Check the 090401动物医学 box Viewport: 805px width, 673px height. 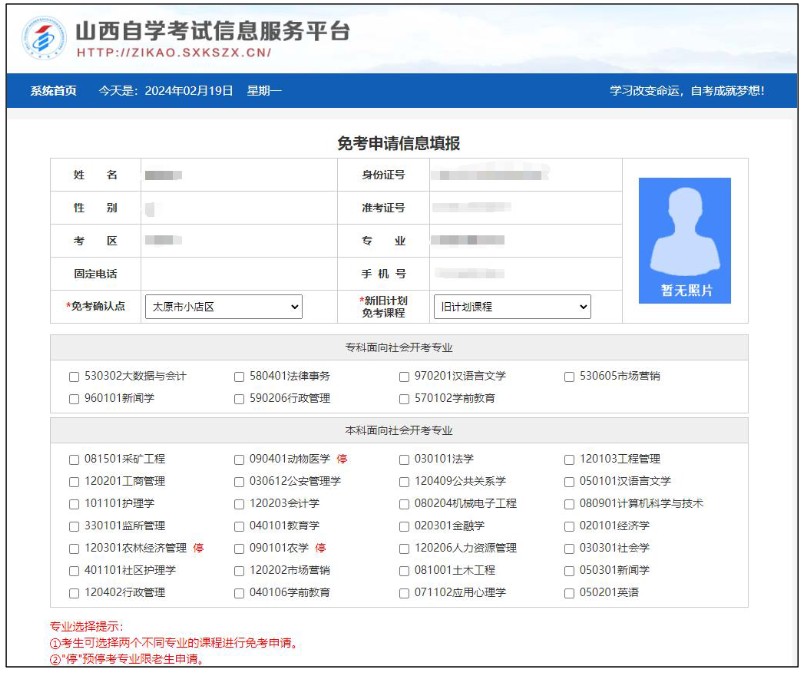tap(239, 459)
